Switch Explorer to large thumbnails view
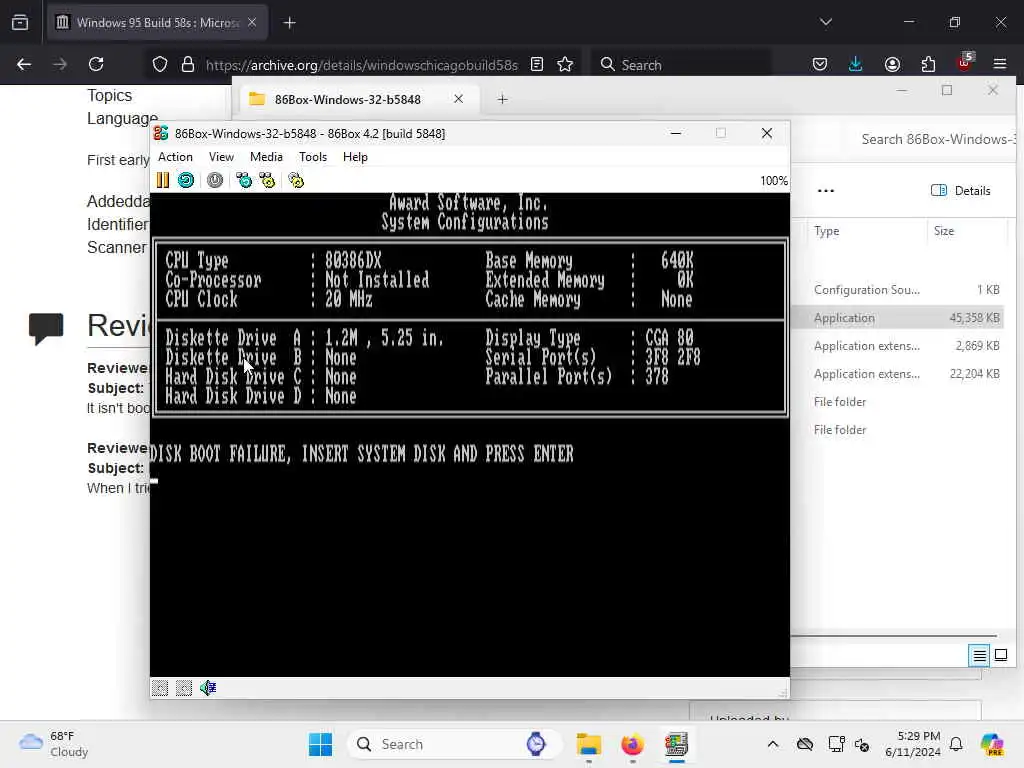The height and width of the screenshot is (768, 1024). (x=1000, y=655)
